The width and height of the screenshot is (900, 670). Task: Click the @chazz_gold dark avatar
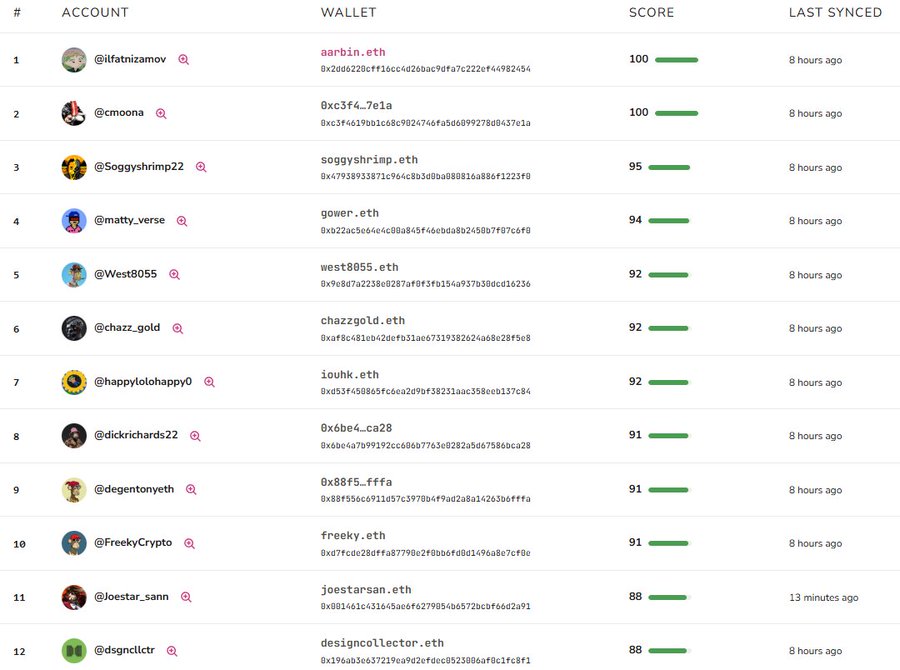(x=74, y=328)
